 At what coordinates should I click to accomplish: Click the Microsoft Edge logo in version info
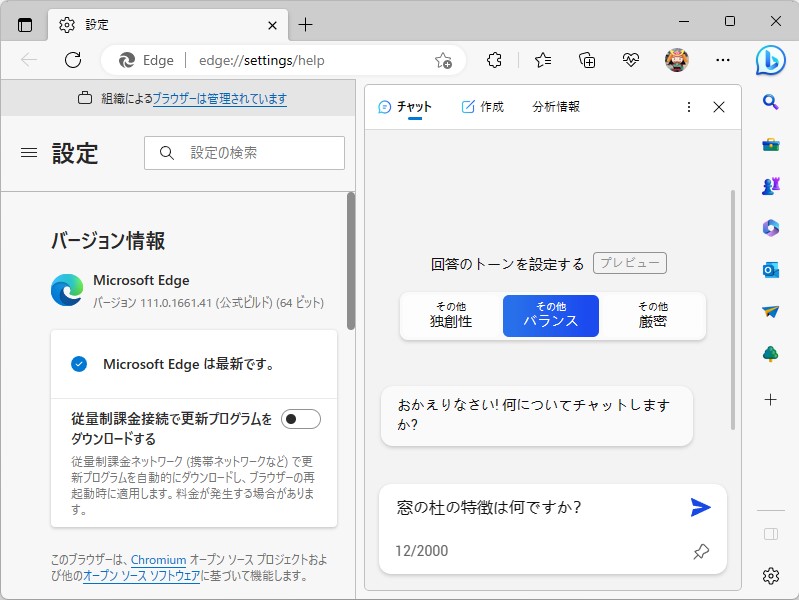(x=67, y=290)
